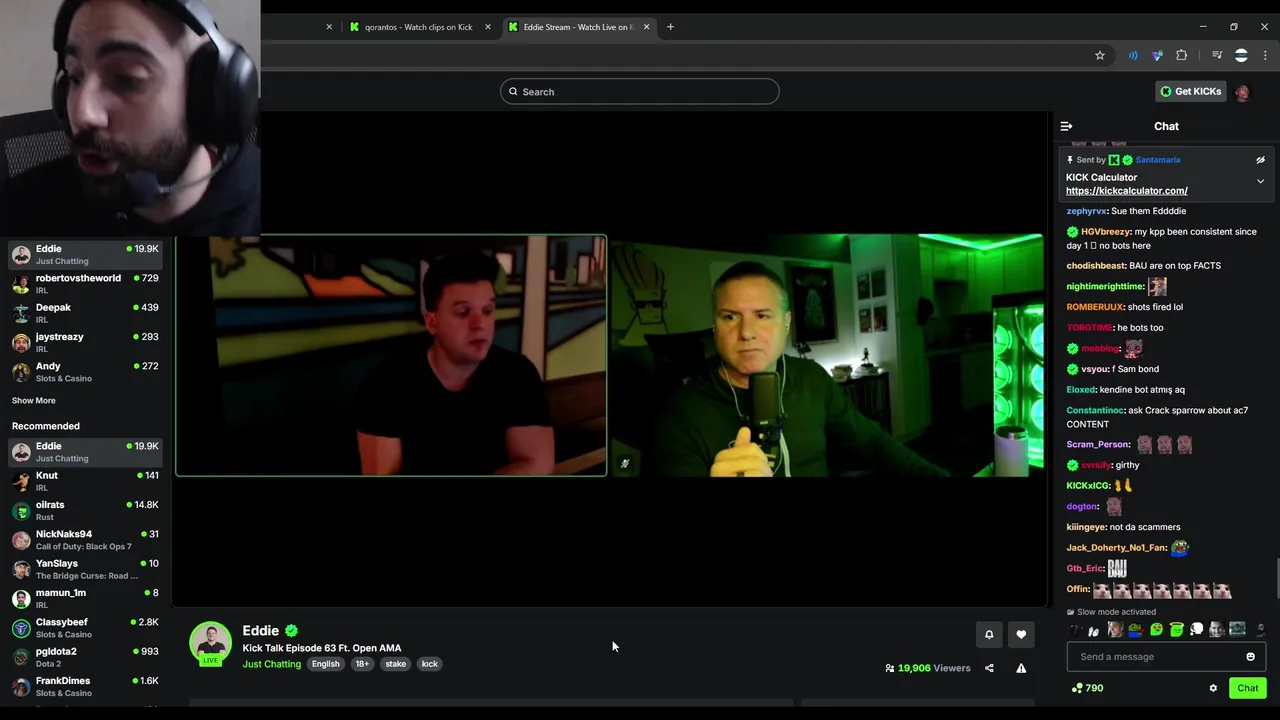
Task: Click zephyrvx username in chat
Action: click(1086, 211)
